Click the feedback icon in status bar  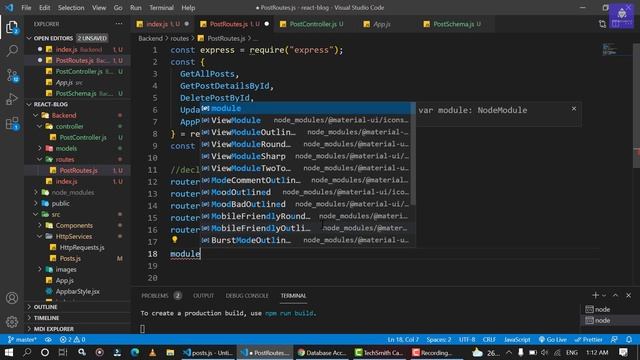614,340
